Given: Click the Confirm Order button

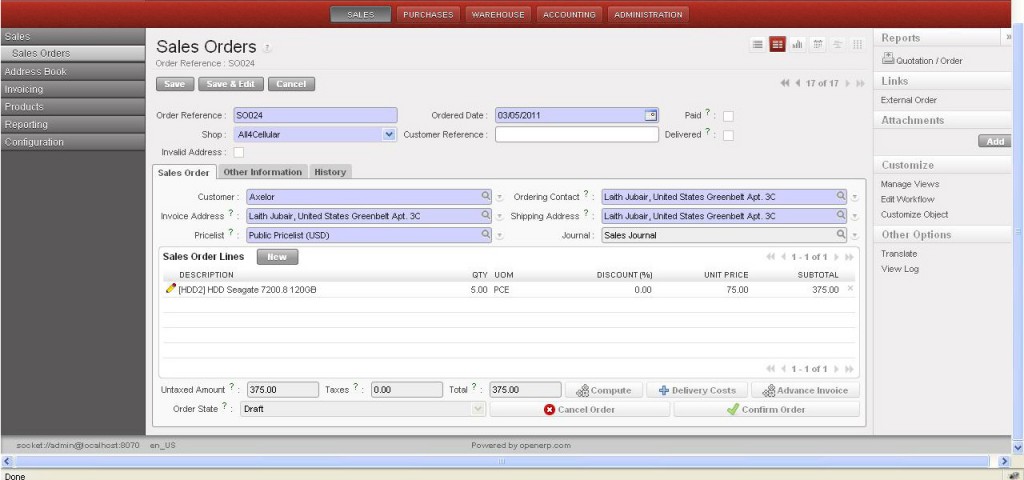Looking at the screenshot, I should (766, 409).
